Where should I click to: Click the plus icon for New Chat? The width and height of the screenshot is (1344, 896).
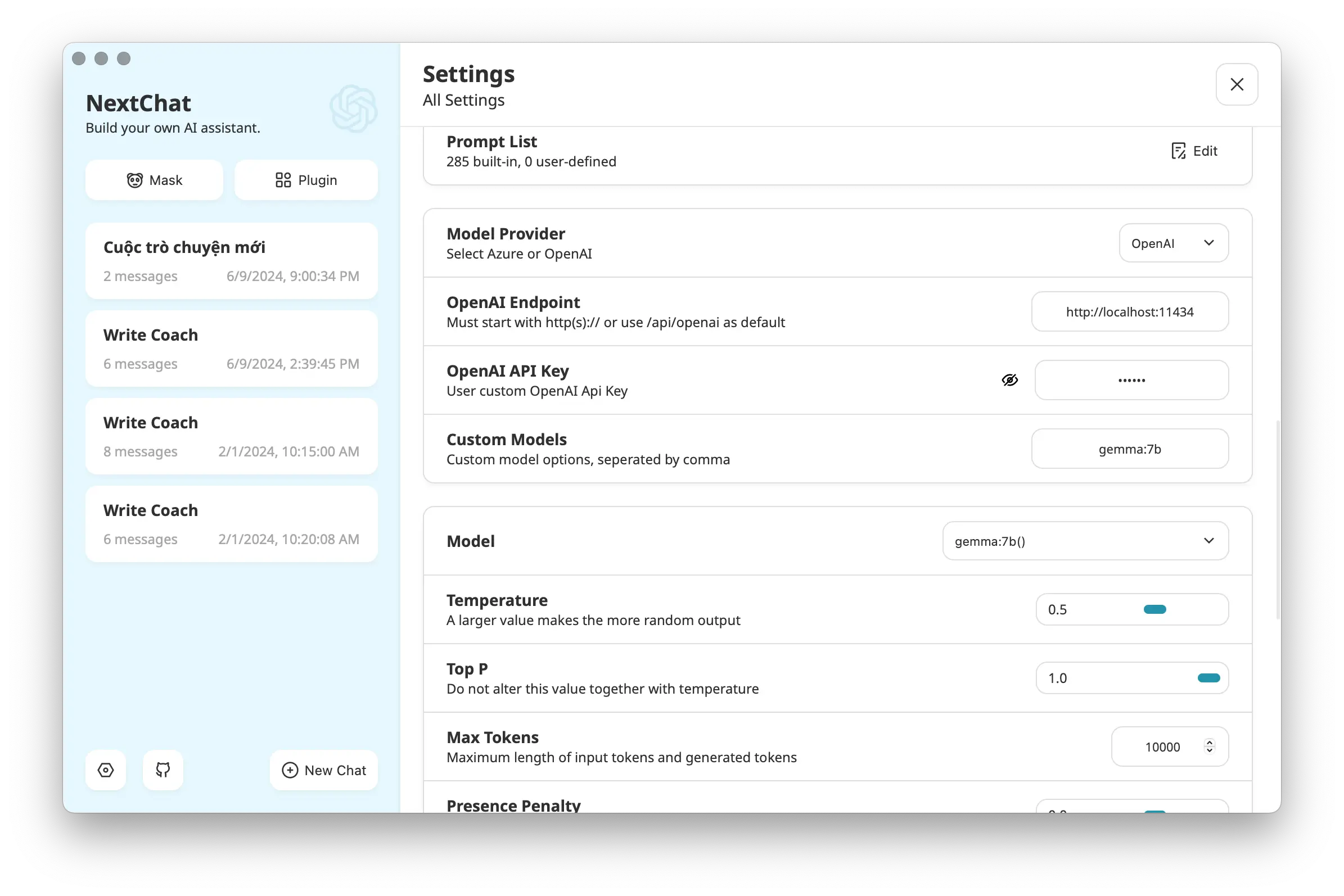290,770
